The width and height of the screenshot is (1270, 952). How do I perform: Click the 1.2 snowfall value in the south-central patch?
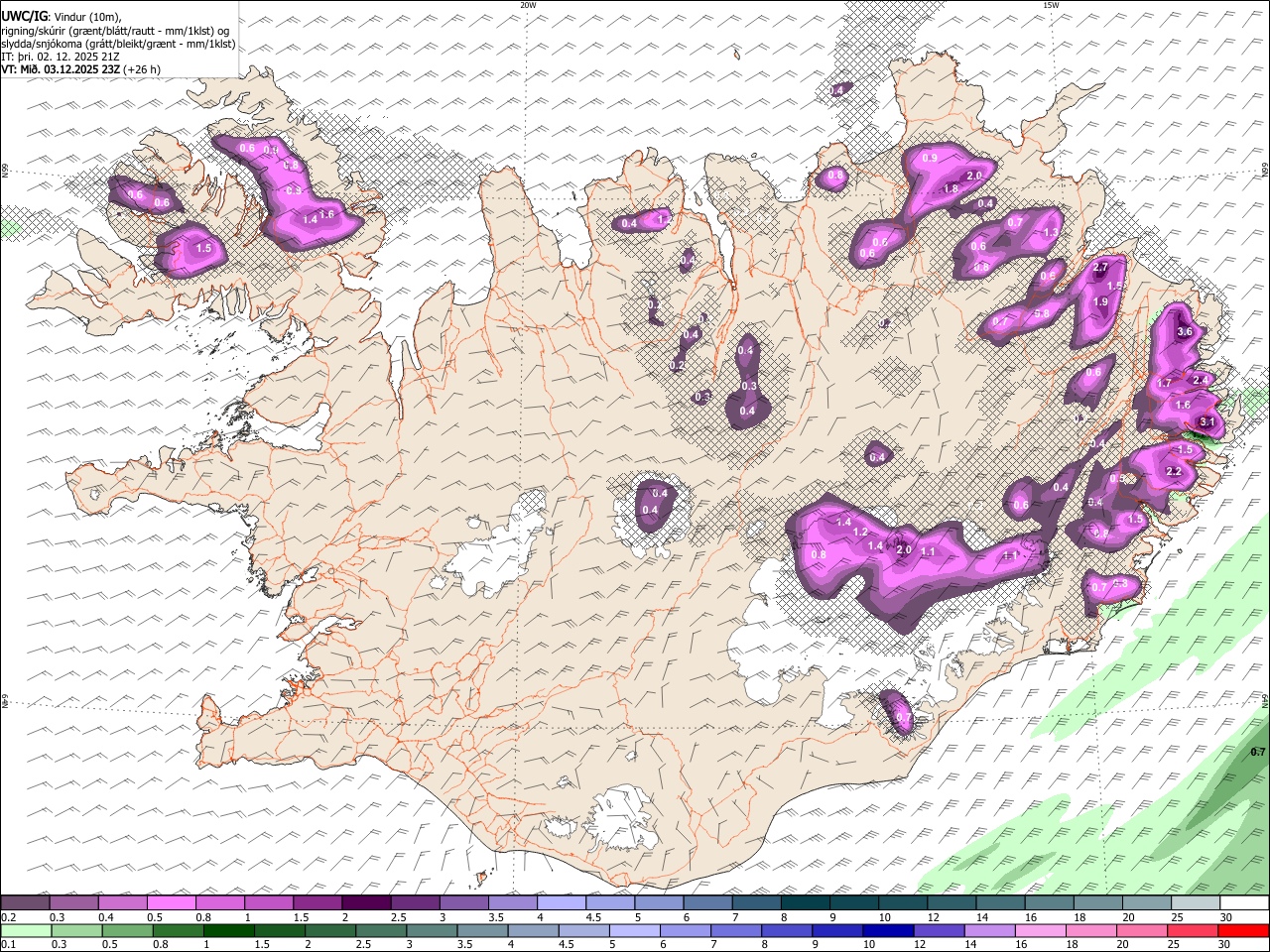(x=860, y=533)
